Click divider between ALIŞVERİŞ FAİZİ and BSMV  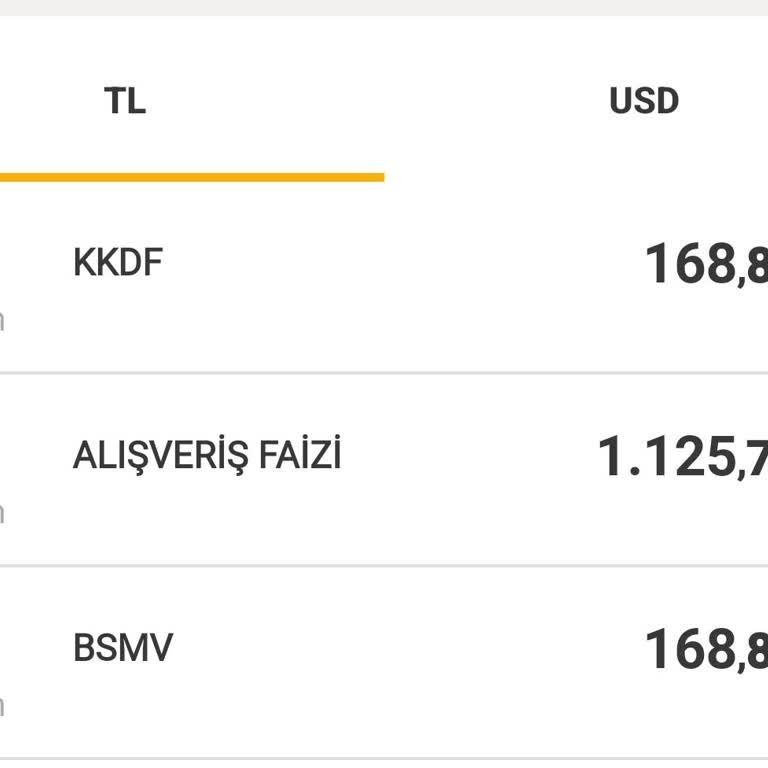coord(384,566)
